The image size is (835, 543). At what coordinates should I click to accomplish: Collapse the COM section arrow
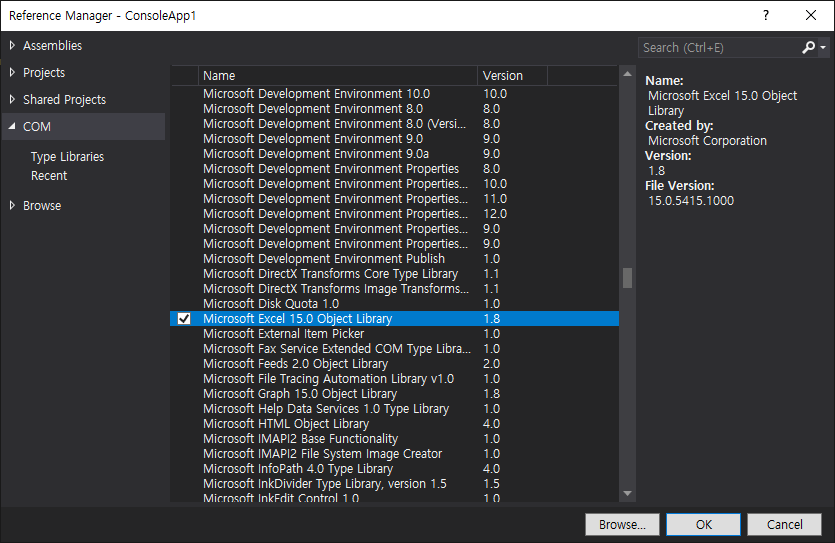pyautogui.click(x=12, y=126)
